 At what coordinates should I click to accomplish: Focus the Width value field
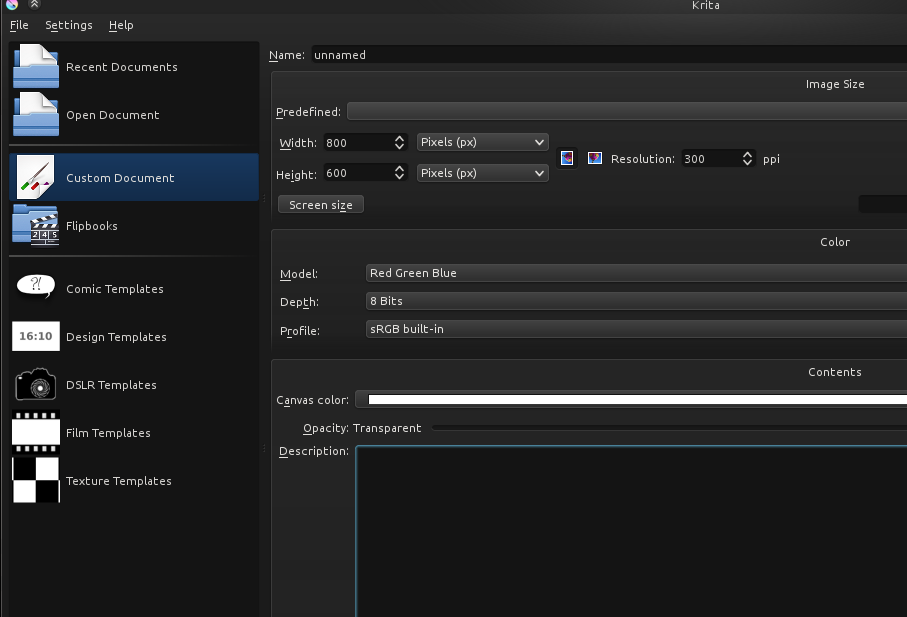359,142
